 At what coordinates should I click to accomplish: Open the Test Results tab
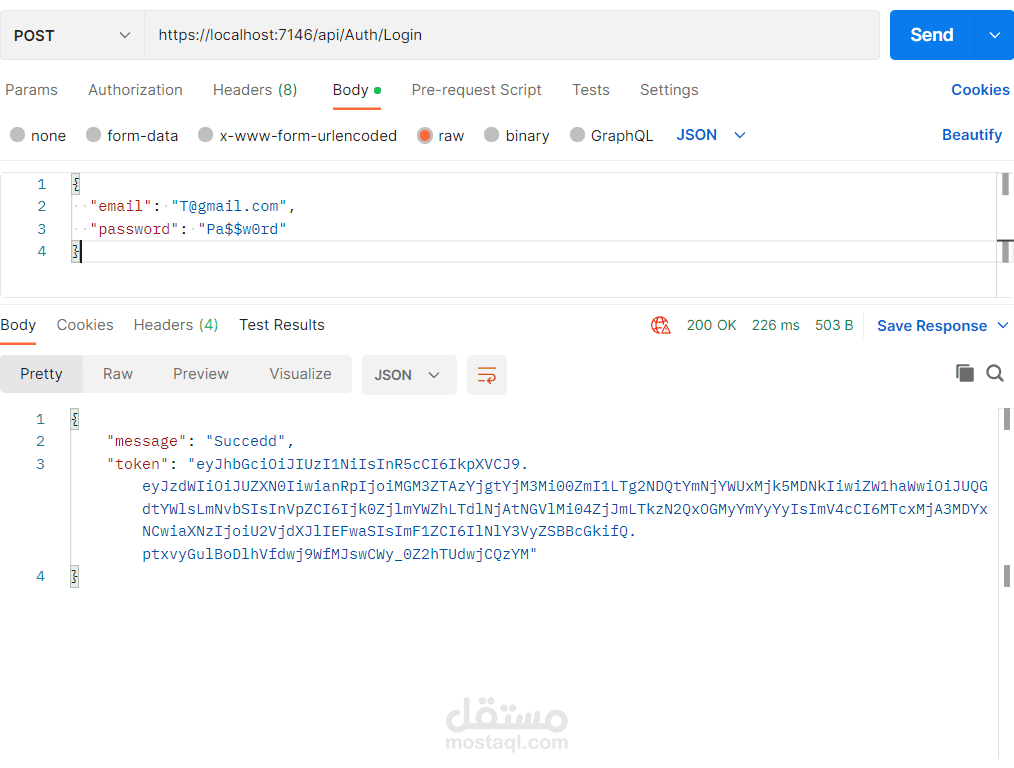(281, 325)
